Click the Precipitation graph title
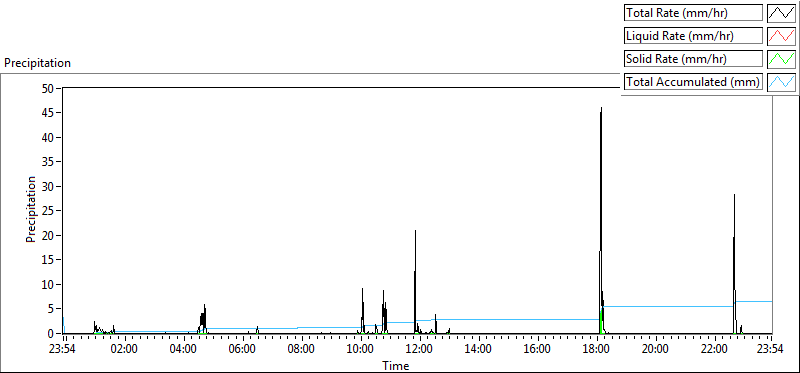The image size is (800, 373). pyautogui.click(x=37, y=63)
